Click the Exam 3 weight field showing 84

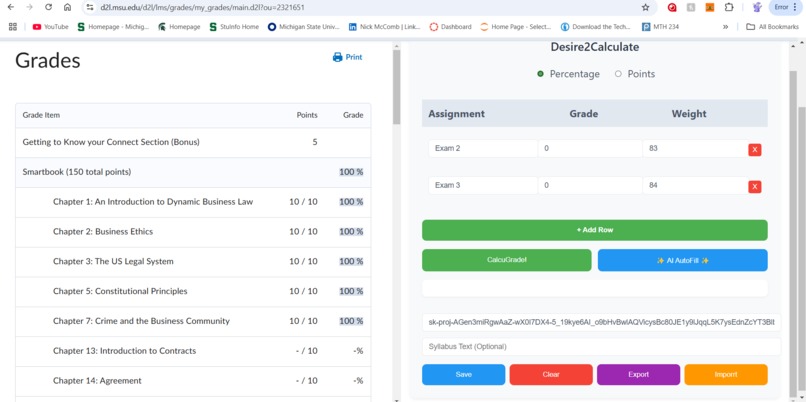695,186
